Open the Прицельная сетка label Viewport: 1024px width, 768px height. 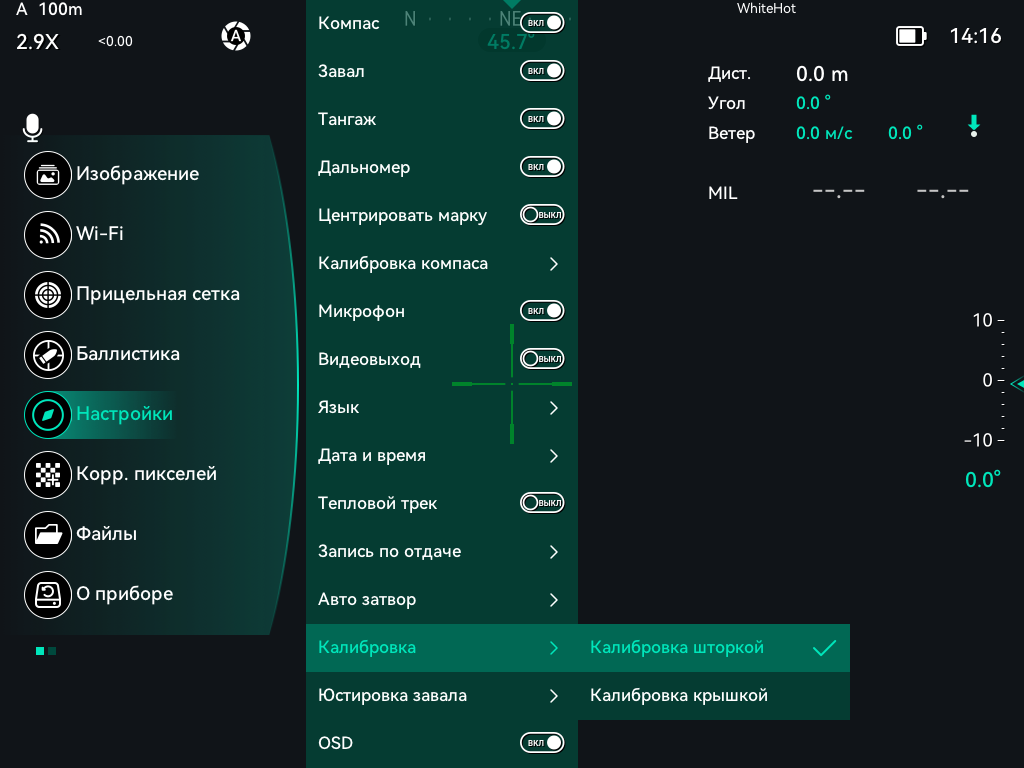pos(158,294)
